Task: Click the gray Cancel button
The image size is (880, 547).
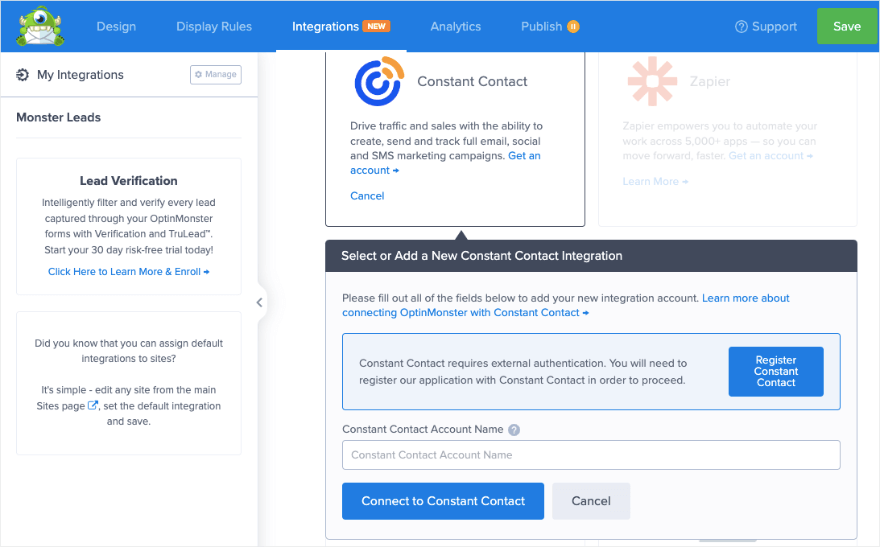Action: (591, 501)
